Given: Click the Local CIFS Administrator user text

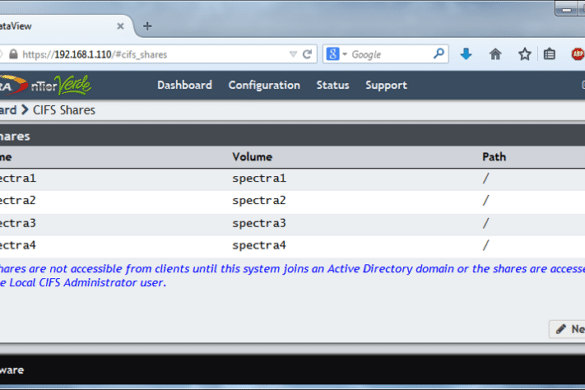Looking at the screenshot, I should (87, 283).
